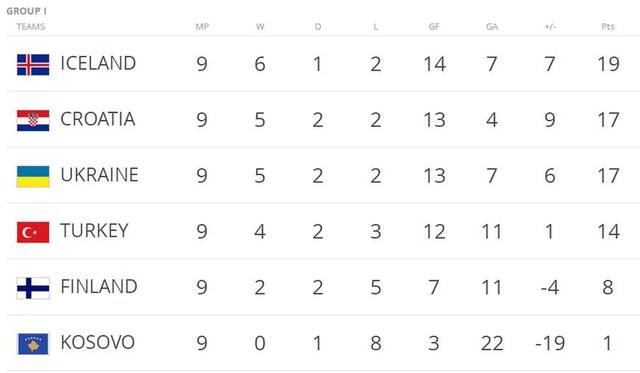This screenshot has width=640, height=373.
Task: Click the GROUP I heading
Action: point(27,11)
